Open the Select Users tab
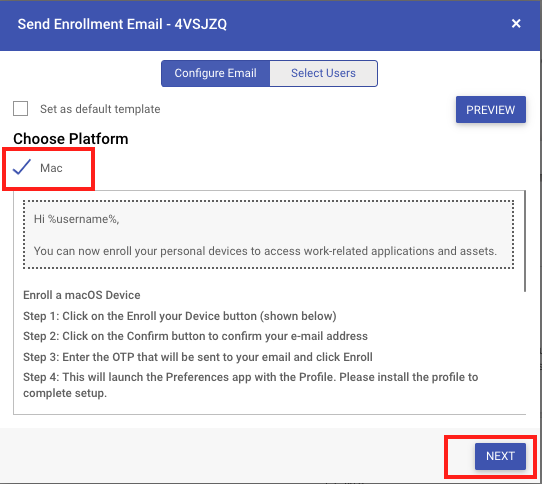542x484 pixels. 323,73
